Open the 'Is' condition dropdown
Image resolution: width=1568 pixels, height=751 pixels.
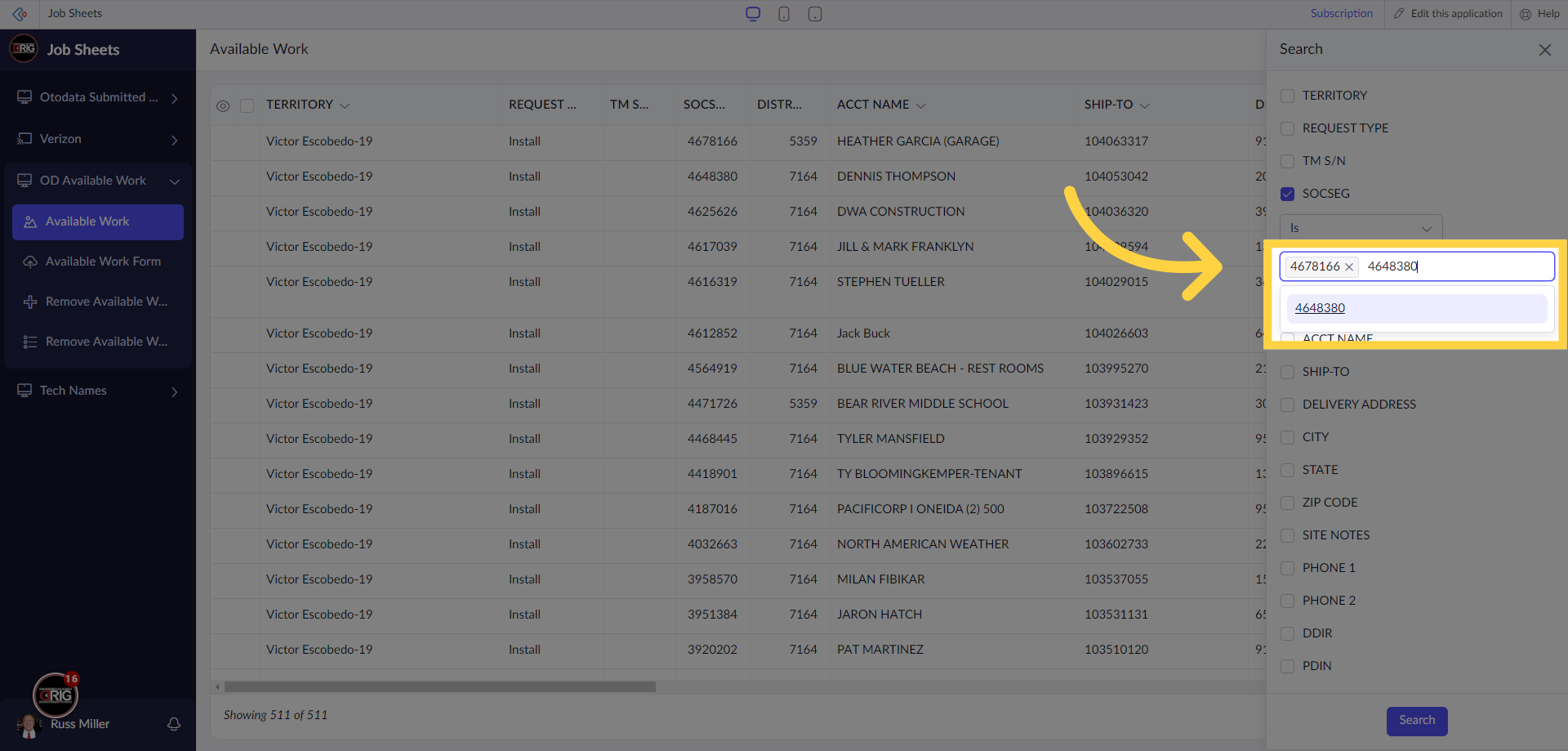(1361, 228)
